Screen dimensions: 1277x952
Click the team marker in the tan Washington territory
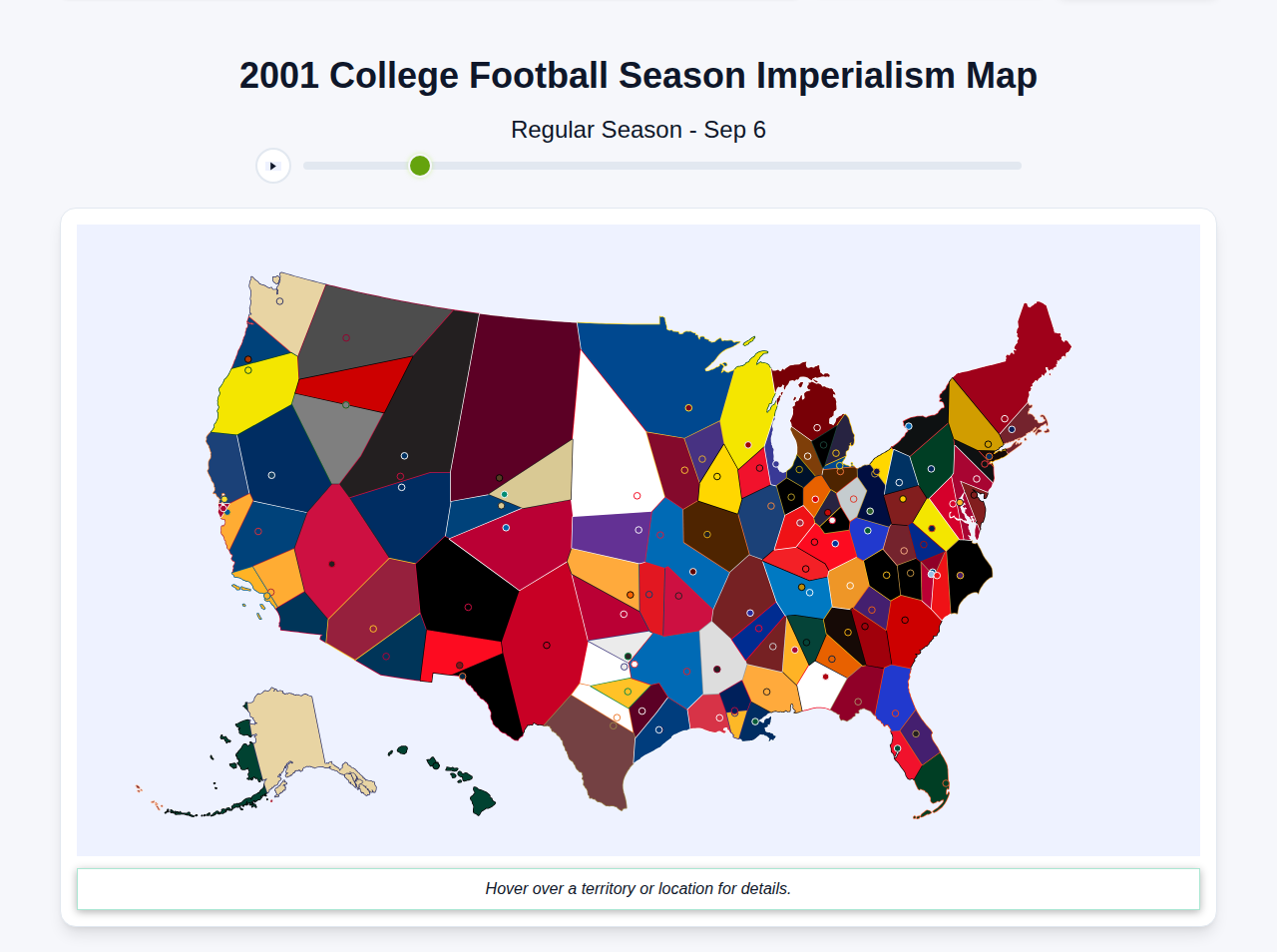click(x=279, y=300)
